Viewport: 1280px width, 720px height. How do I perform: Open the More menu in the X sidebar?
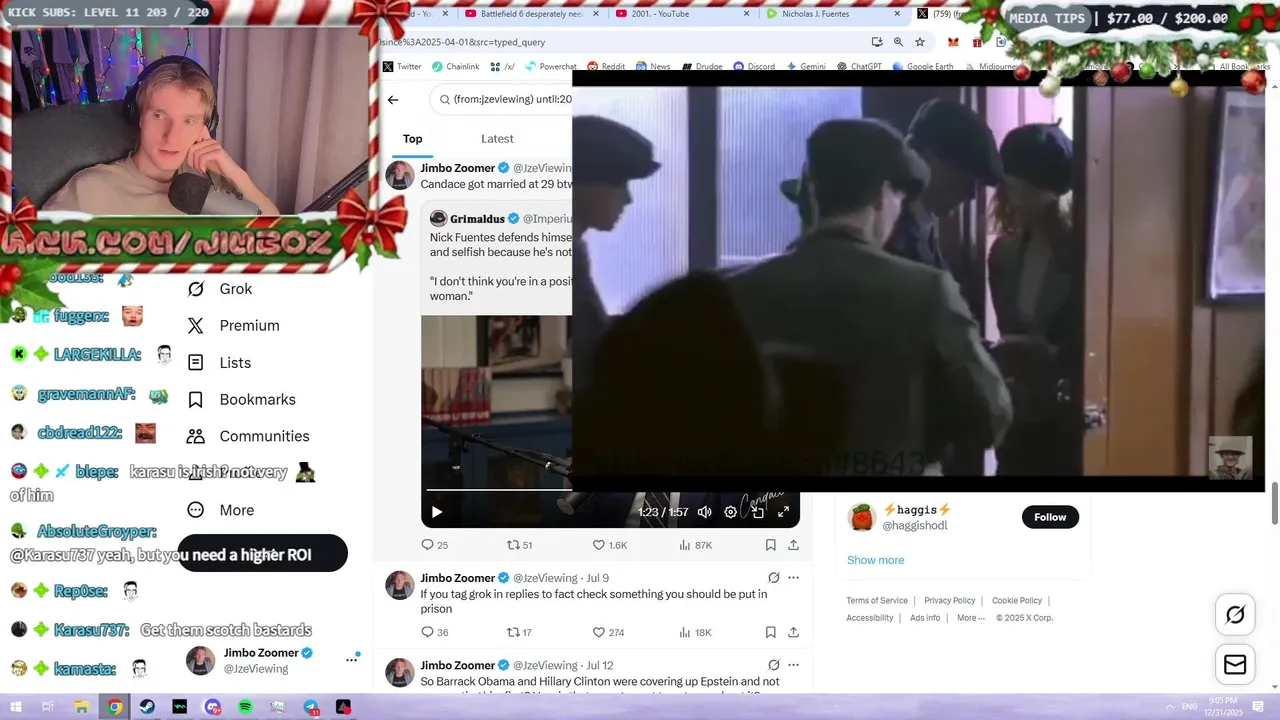[221, 510]
